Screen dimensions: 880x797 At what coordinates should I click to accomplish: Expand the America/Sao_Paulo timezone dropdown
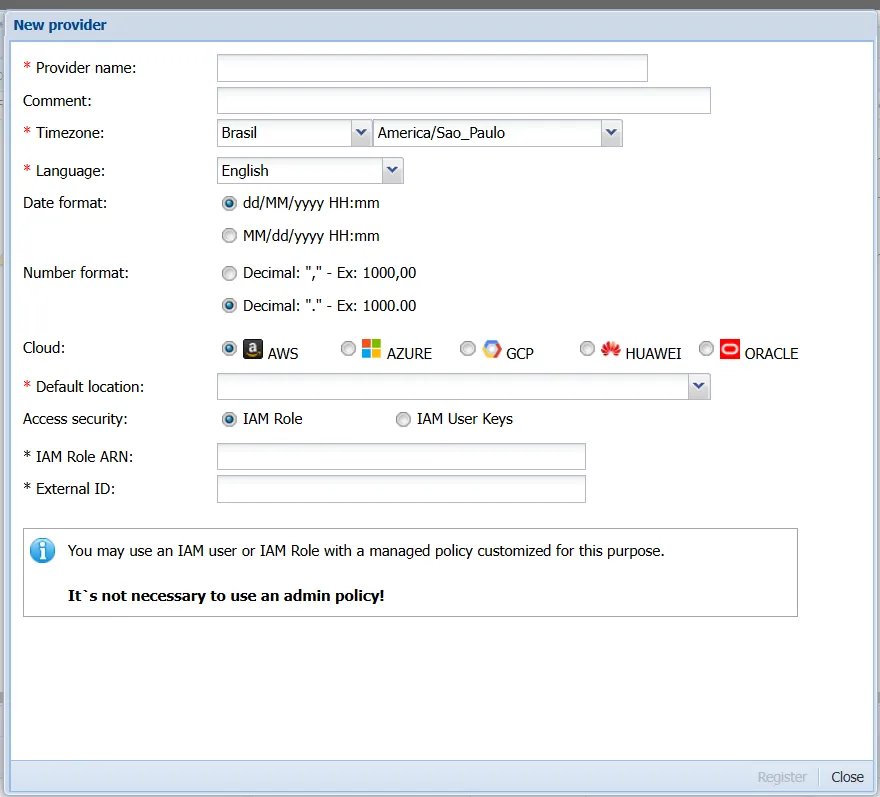click(x=611, y=133)
